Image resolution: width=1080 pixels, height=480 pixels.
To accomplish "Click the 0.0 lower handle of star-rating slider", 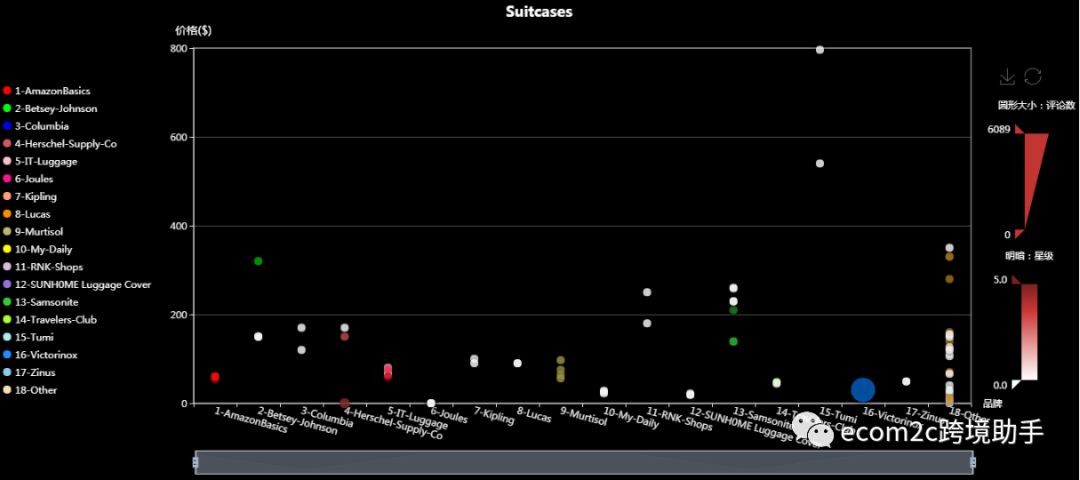I will (x=1016, y=384).
